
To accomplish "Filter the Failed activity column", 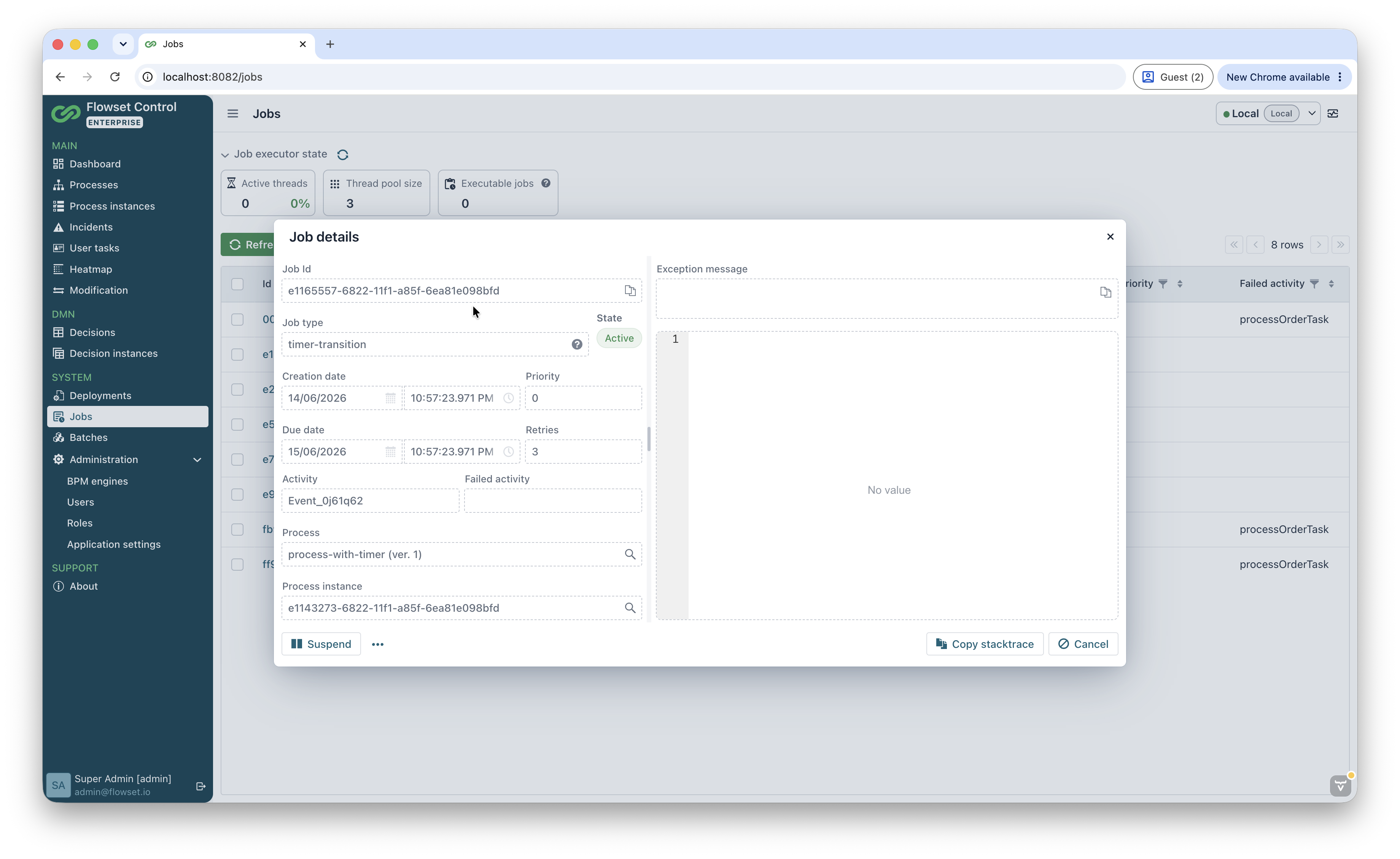I will [1314, 283].
